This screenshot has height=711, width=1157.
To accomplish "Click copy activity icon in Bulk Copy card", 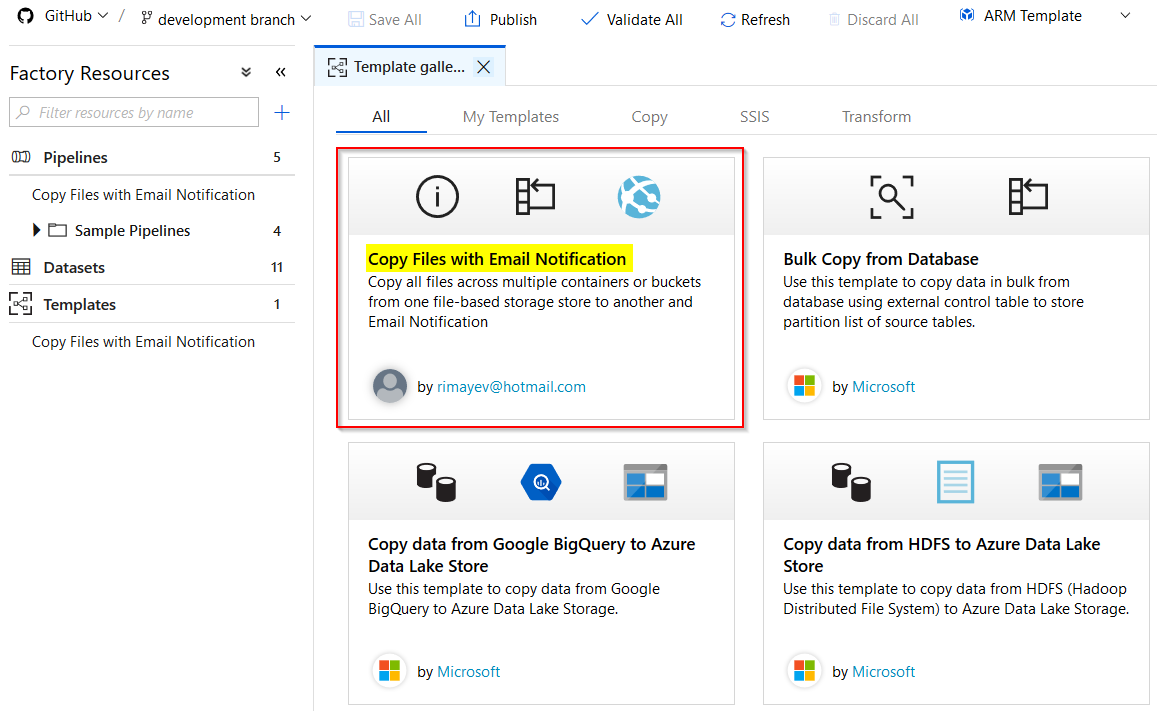I will pos(1028,197).
